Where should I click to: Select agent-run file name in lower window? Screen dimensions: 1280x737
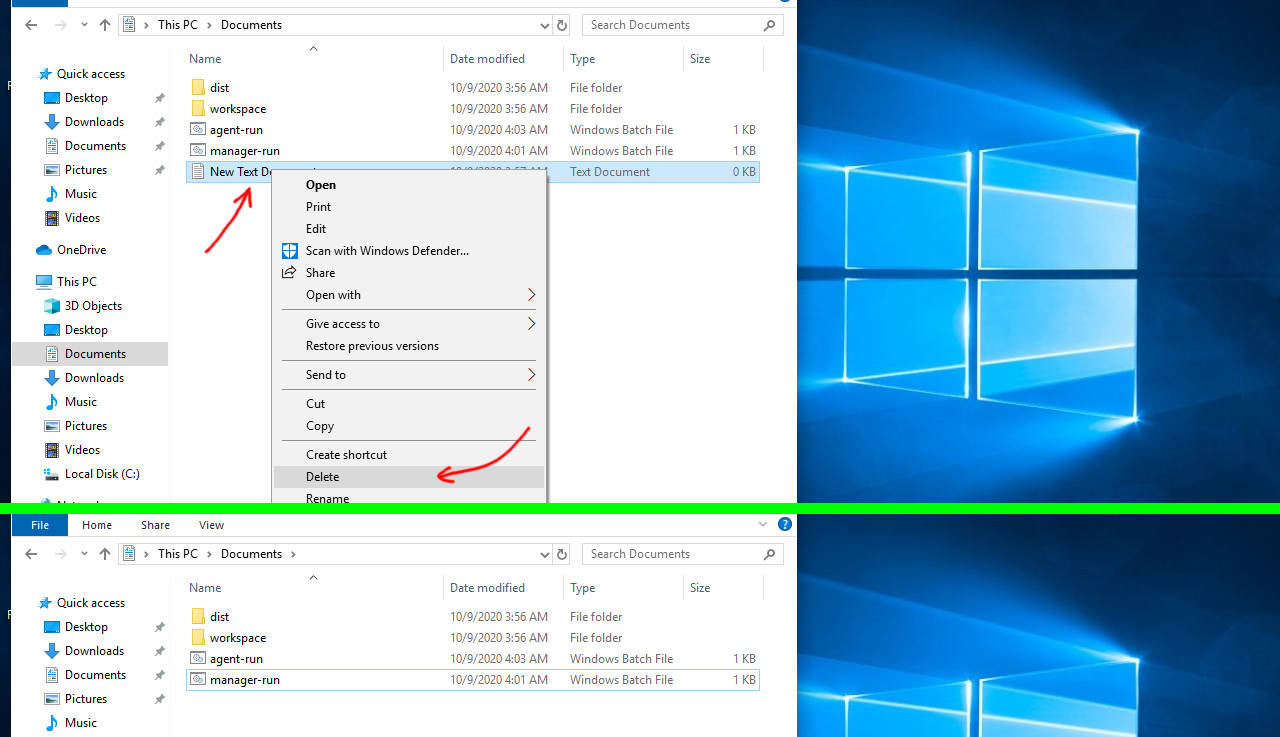pos(236,659)
